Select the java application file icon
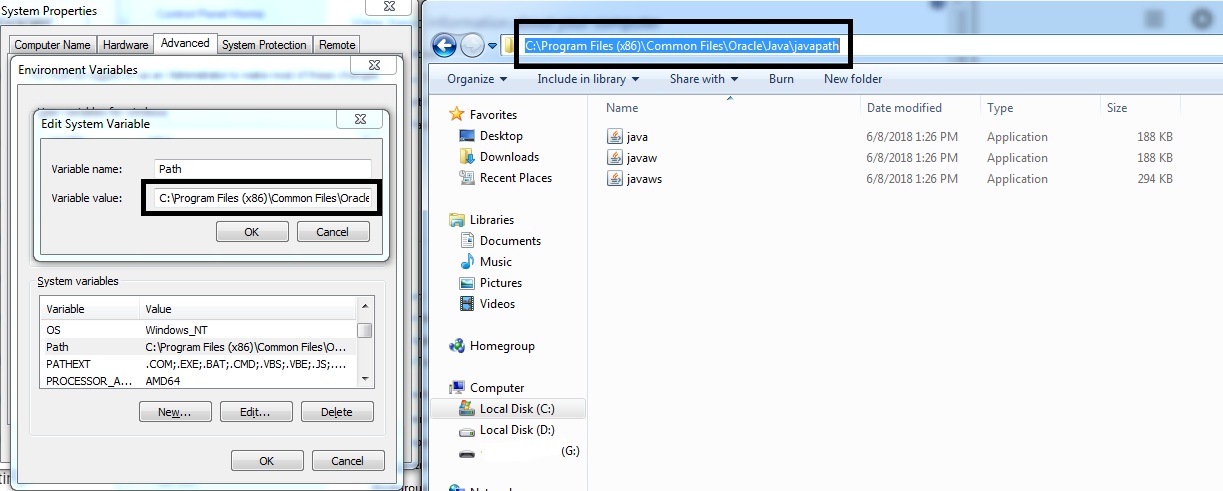Viewport: 1223px width, 491px height. pos(615,137)
